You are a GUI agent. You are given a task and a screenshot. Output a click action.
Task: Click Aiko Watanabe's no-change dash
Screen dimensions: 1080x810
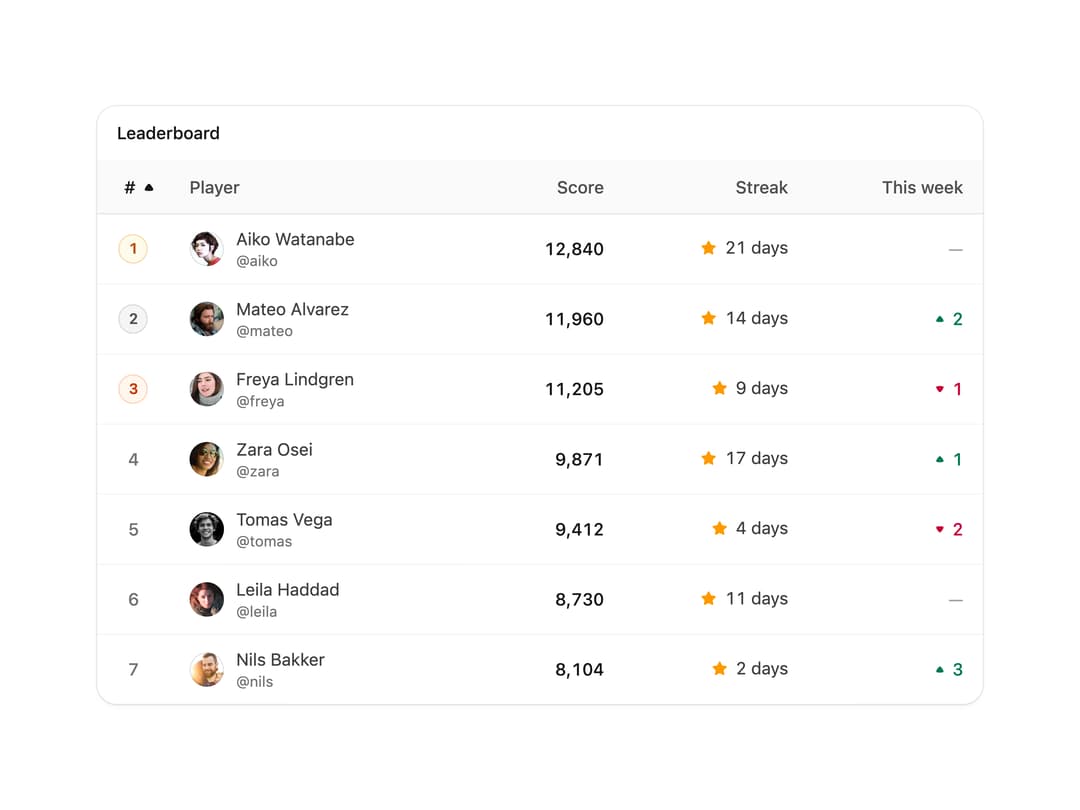(955, 249)
